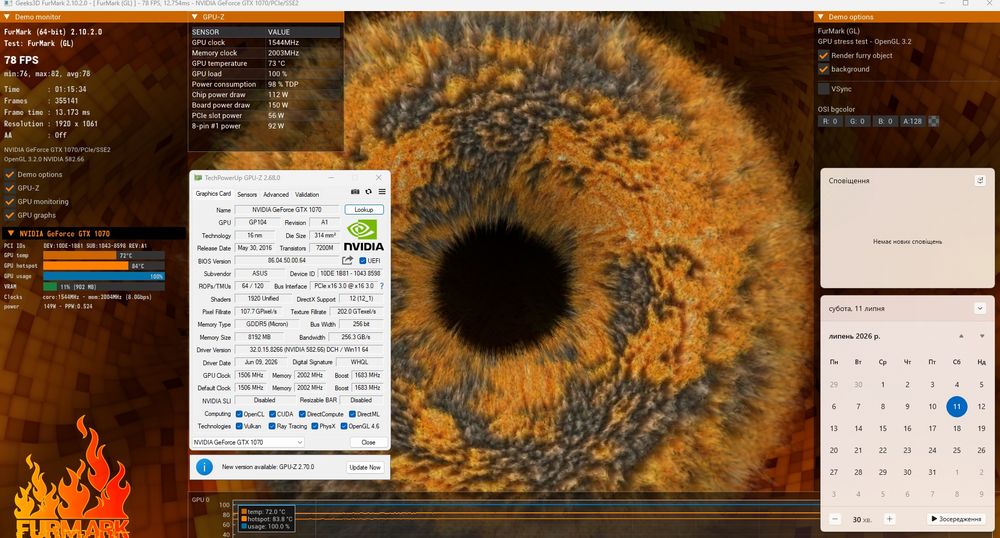
Task: Click the Update Now button
Action: [365, 467]
